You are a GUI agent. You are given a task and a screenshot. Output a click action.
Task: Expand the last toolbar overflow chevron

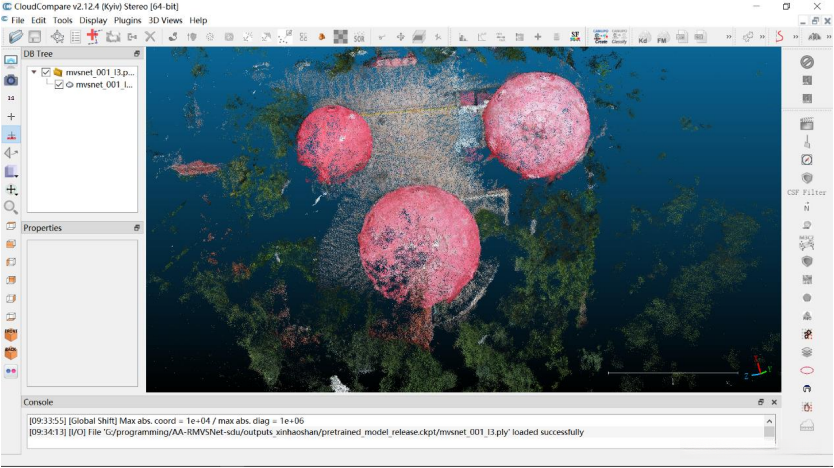pos(829,37)
